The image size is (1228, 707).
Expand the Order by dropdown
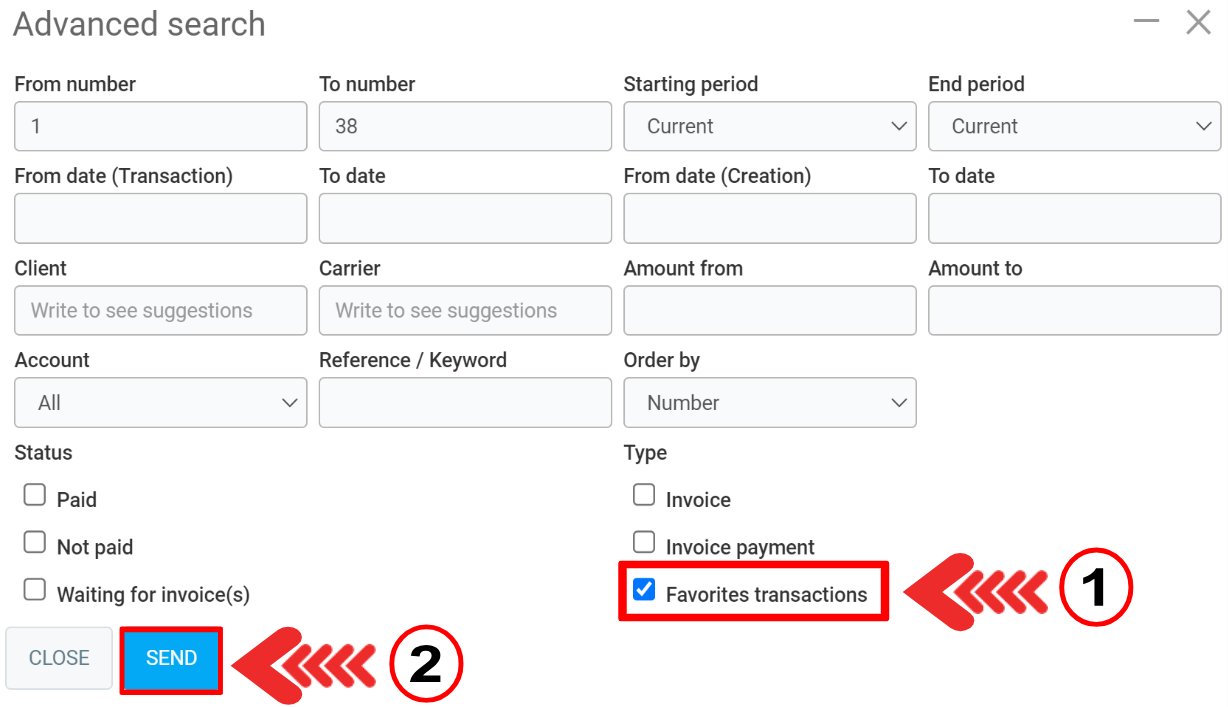pyautogui.click(x=769, y=403)
